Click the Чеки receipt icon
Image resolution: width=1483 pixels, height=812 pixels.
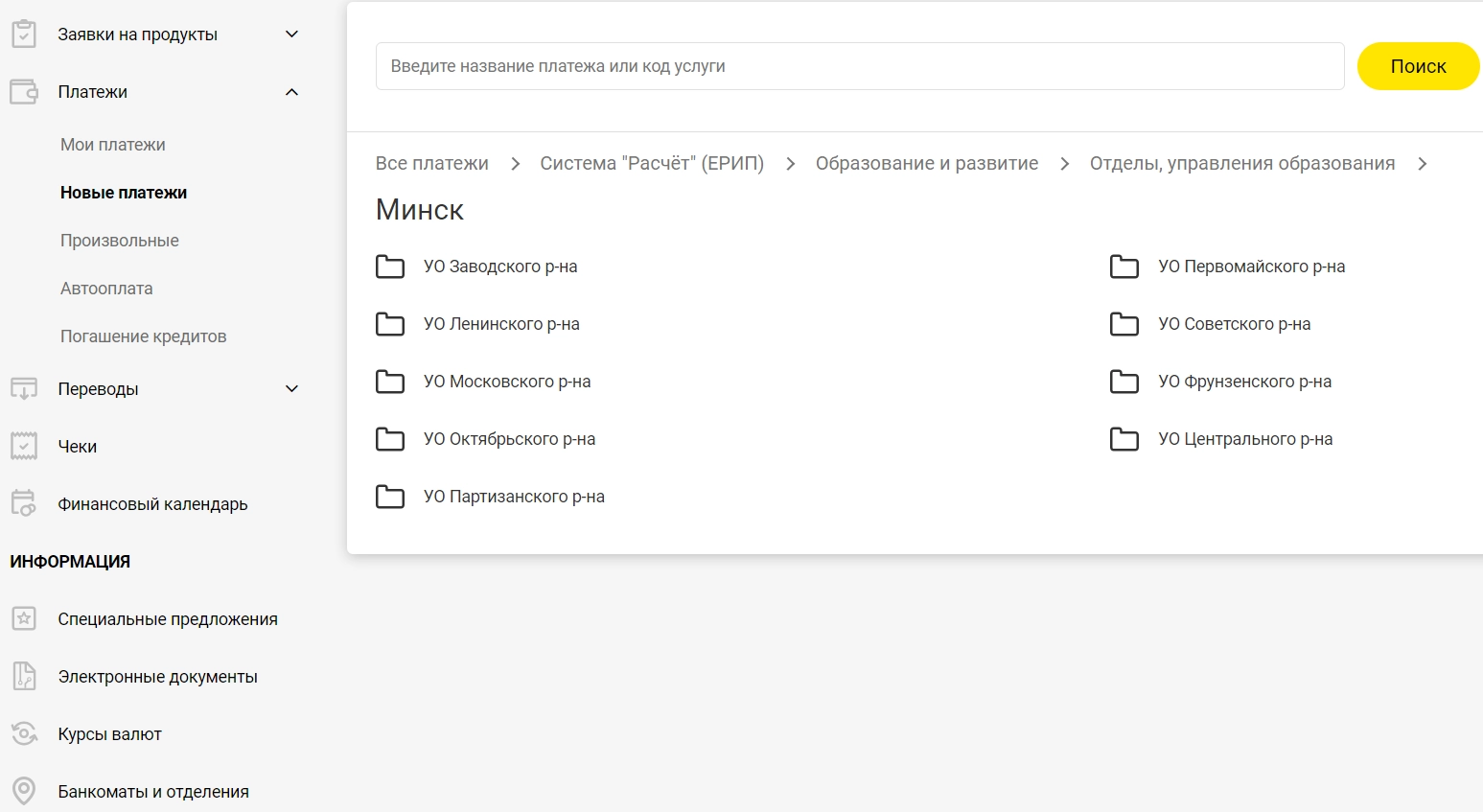click(x=24, y=446)
